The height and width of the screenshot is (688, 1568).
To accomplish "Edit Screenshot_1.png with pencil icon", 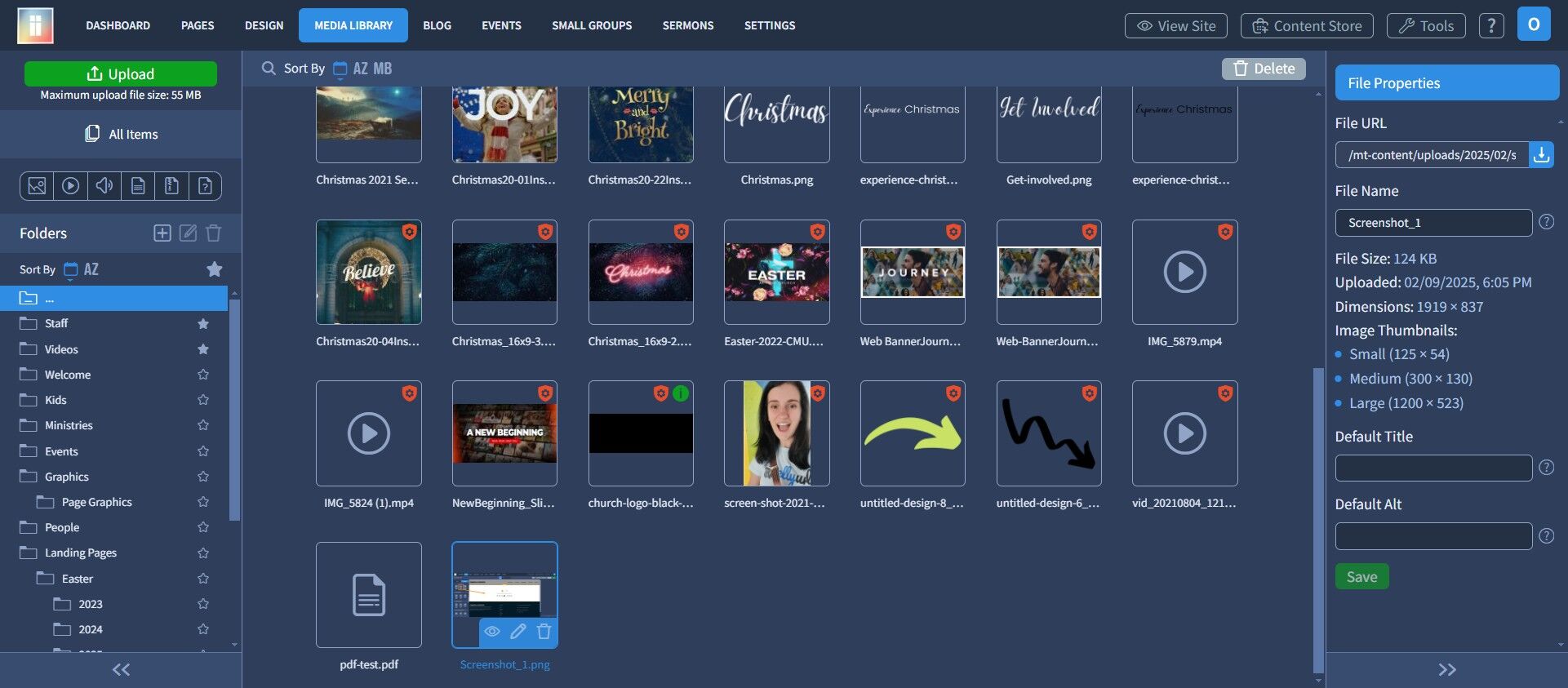I will pyautogui.click(x=518, y=631).
